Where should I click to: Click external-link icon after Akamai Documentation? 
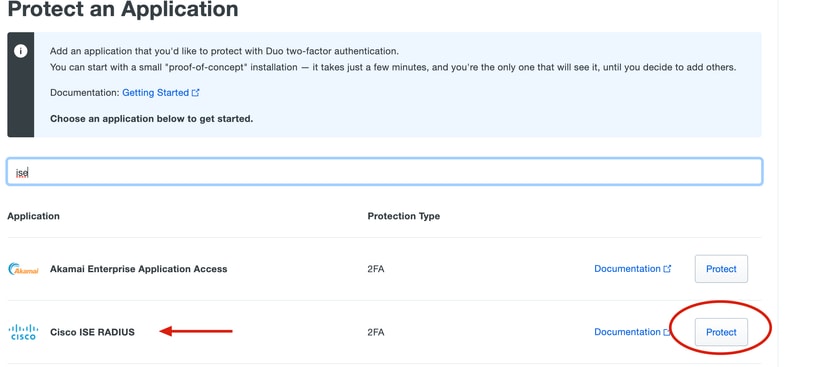(668, 269)
